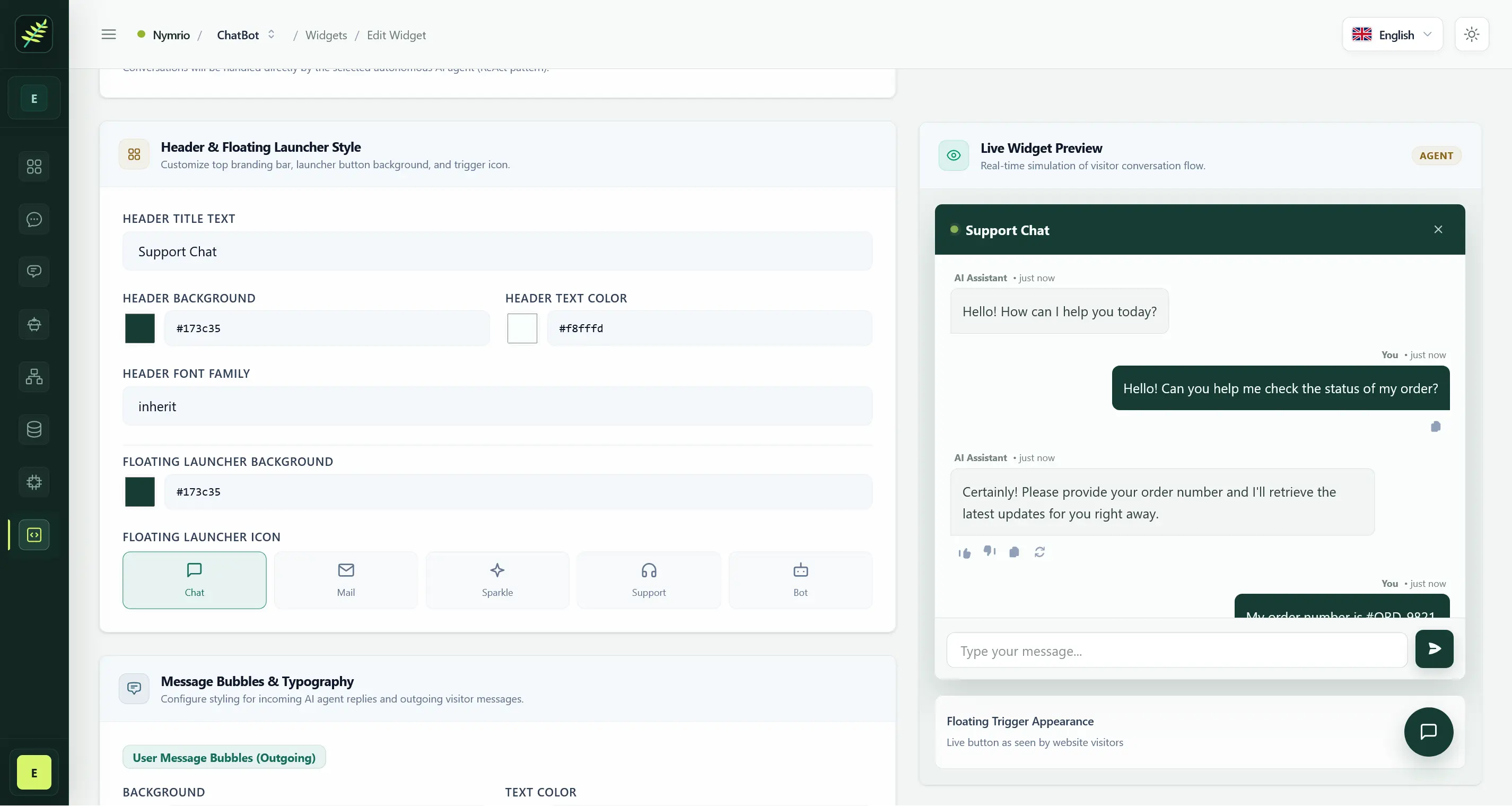The width and height of the screenshot is (1512, 806).
Task: Edit the floating launcher background hex field
Action: 518,492
